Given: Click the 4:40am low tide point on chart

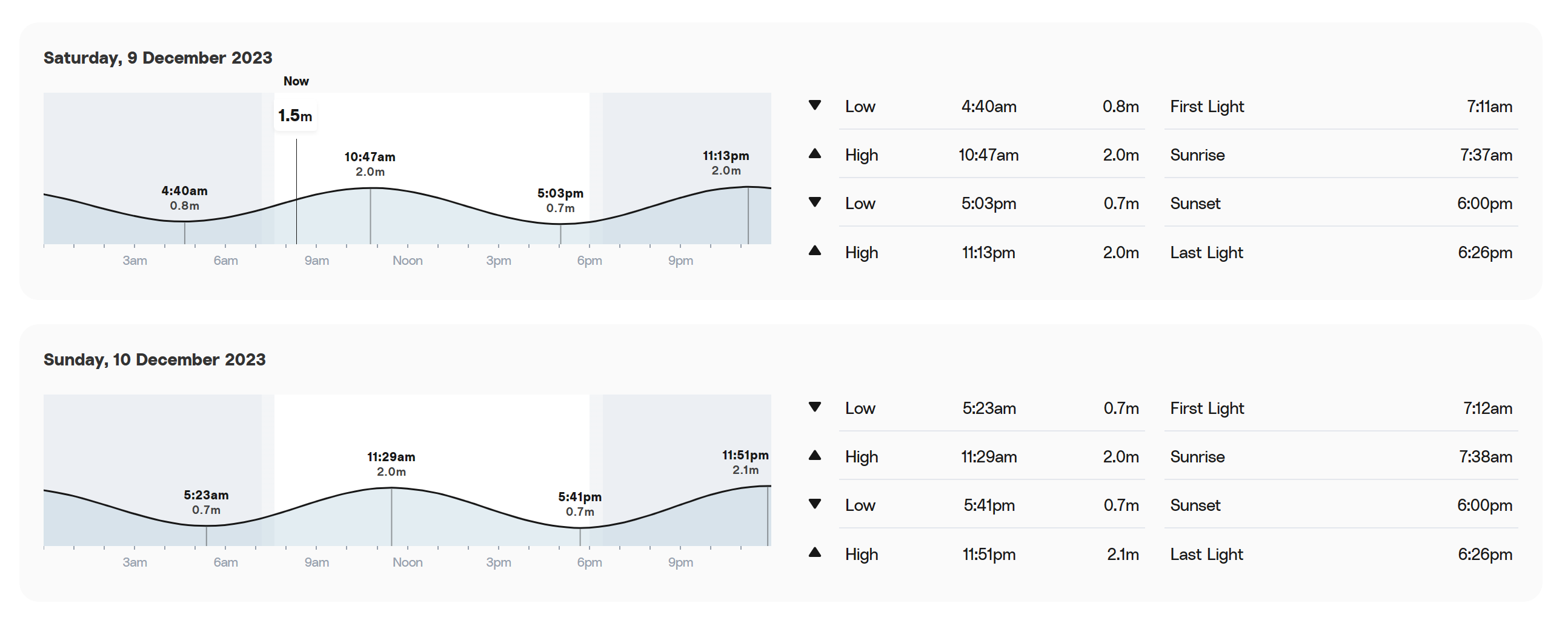Looking at the screenshot, I should (184, 221).
